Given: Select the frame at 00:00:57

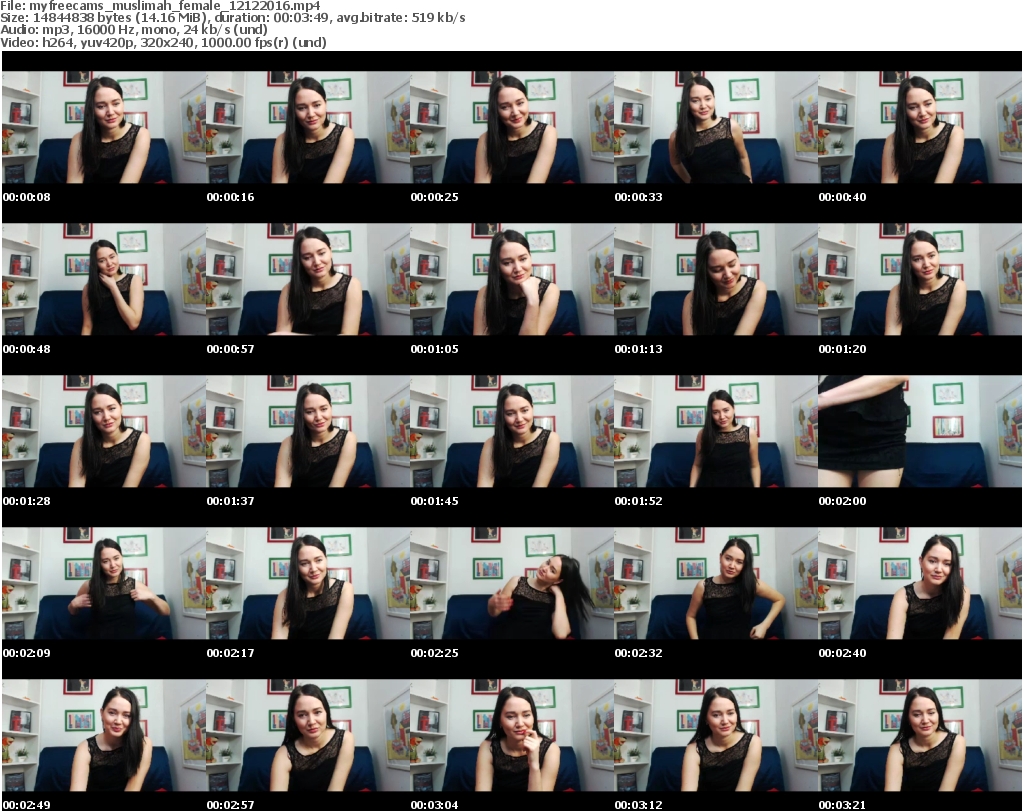Looking at the screenshot, I should pos(308,279).
